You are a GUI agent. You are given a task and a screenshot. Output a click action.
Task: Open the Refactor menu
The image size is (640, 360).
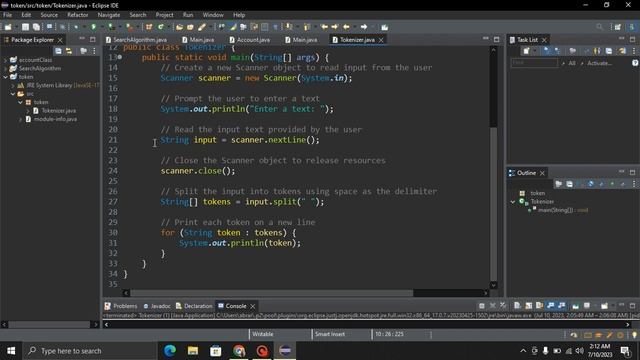click(78, 15)
